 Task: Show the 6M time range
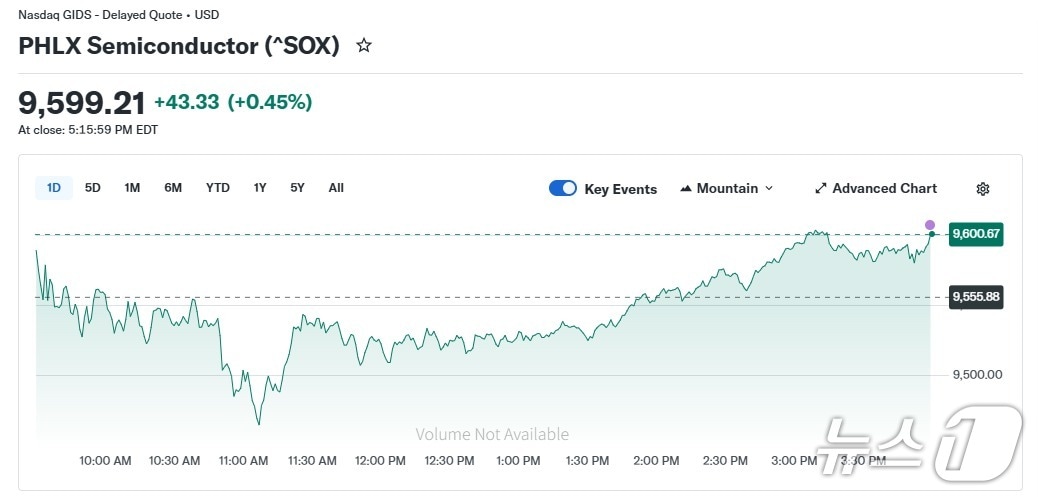tap(173, 187)
